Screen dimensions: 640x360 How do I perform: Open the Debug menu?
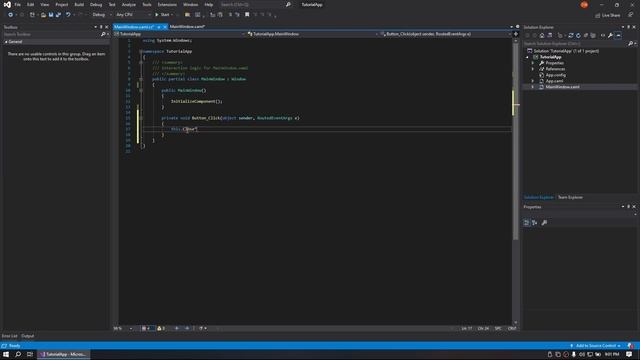click(x=96, y=4)
